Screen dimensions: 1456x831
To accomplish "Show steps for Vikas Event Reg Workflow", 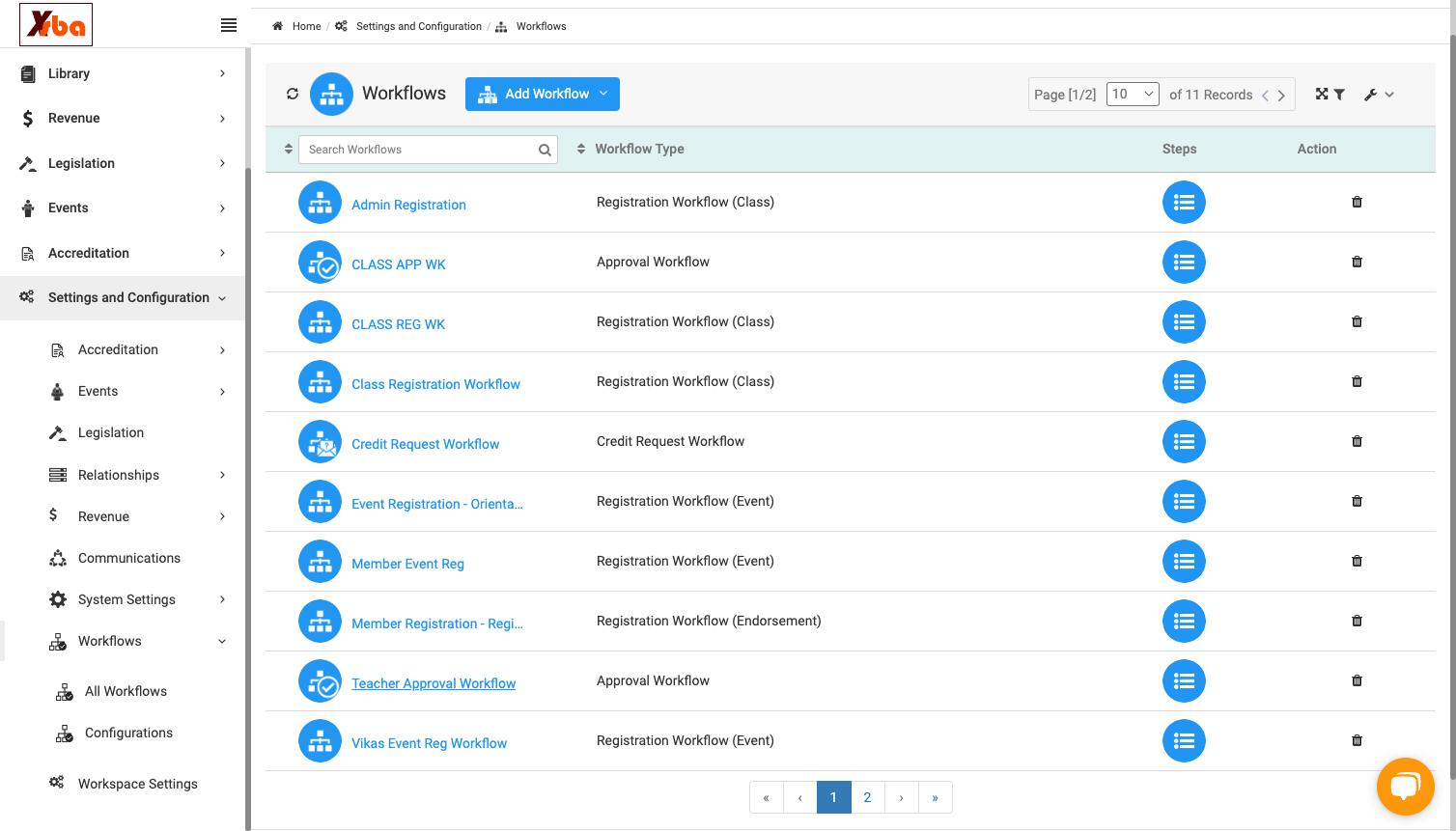I will click(x=1184, y=741).
